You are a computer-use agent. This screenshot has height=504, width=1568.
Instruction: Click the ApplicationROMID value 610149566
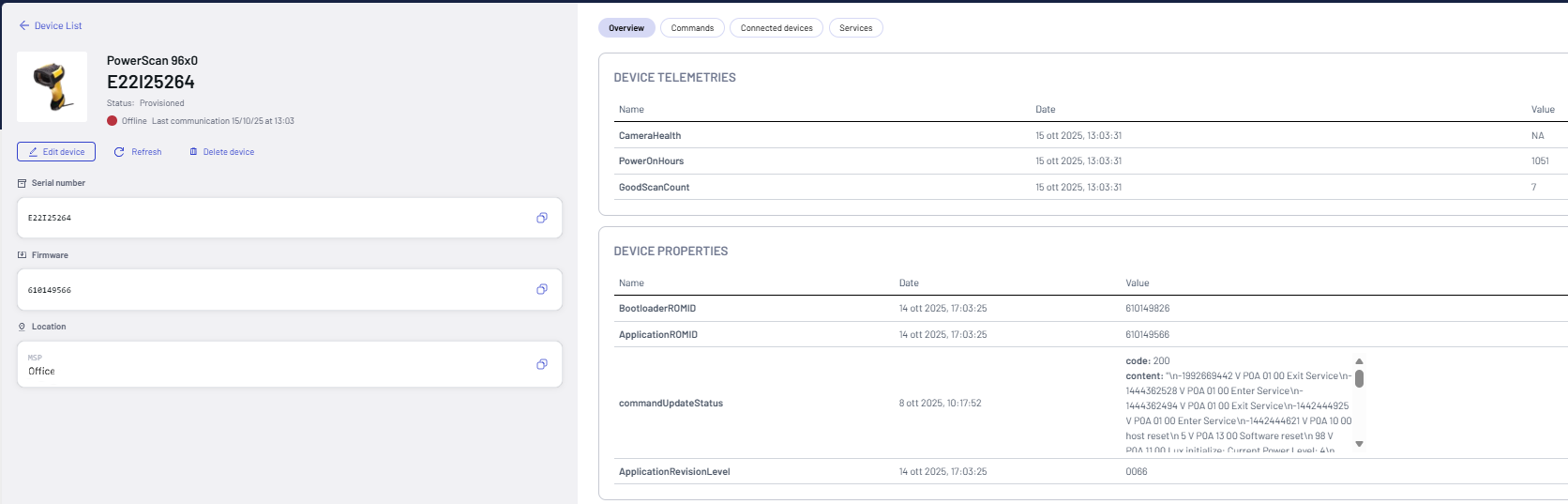coord(1148,335)
